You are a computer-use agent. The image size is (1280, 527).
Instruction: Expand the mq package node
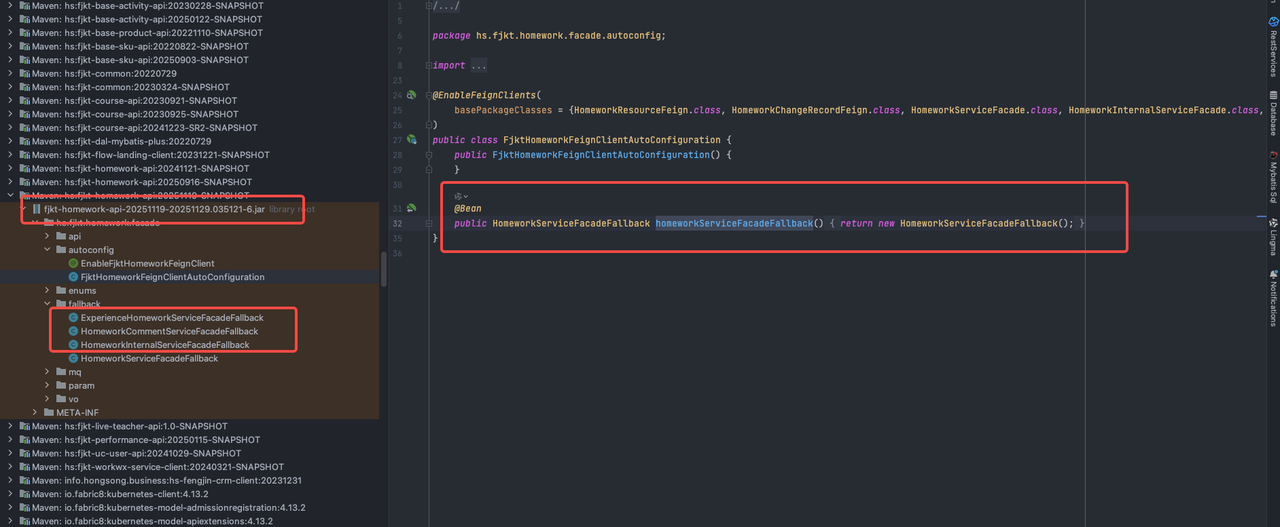pos(48,372)
